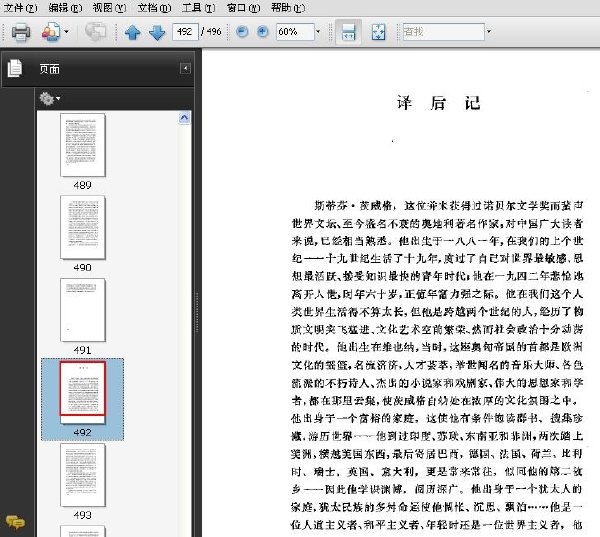Viewport: 600px width, 537px height.
Task: Click the Print icon in the toolbar
Action: tap(21, 32)
